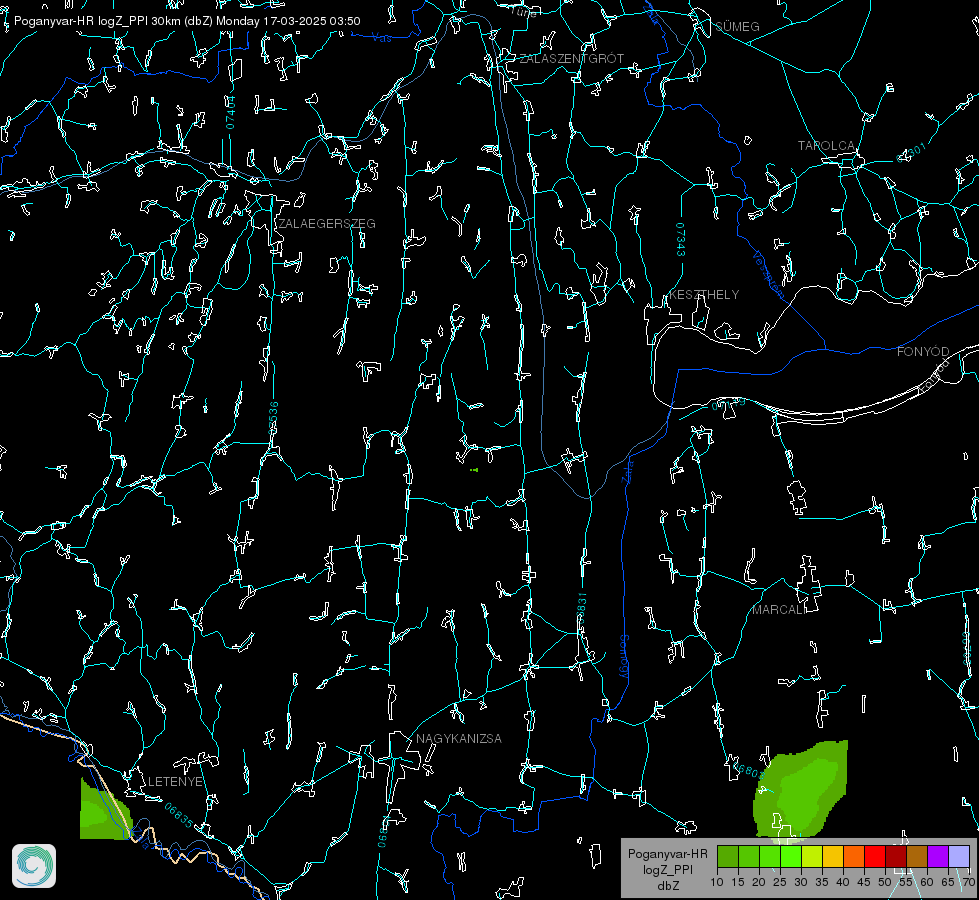979x900 pixels.
Task: Select the TAPOLCA town label
Action: coord(826,146)
